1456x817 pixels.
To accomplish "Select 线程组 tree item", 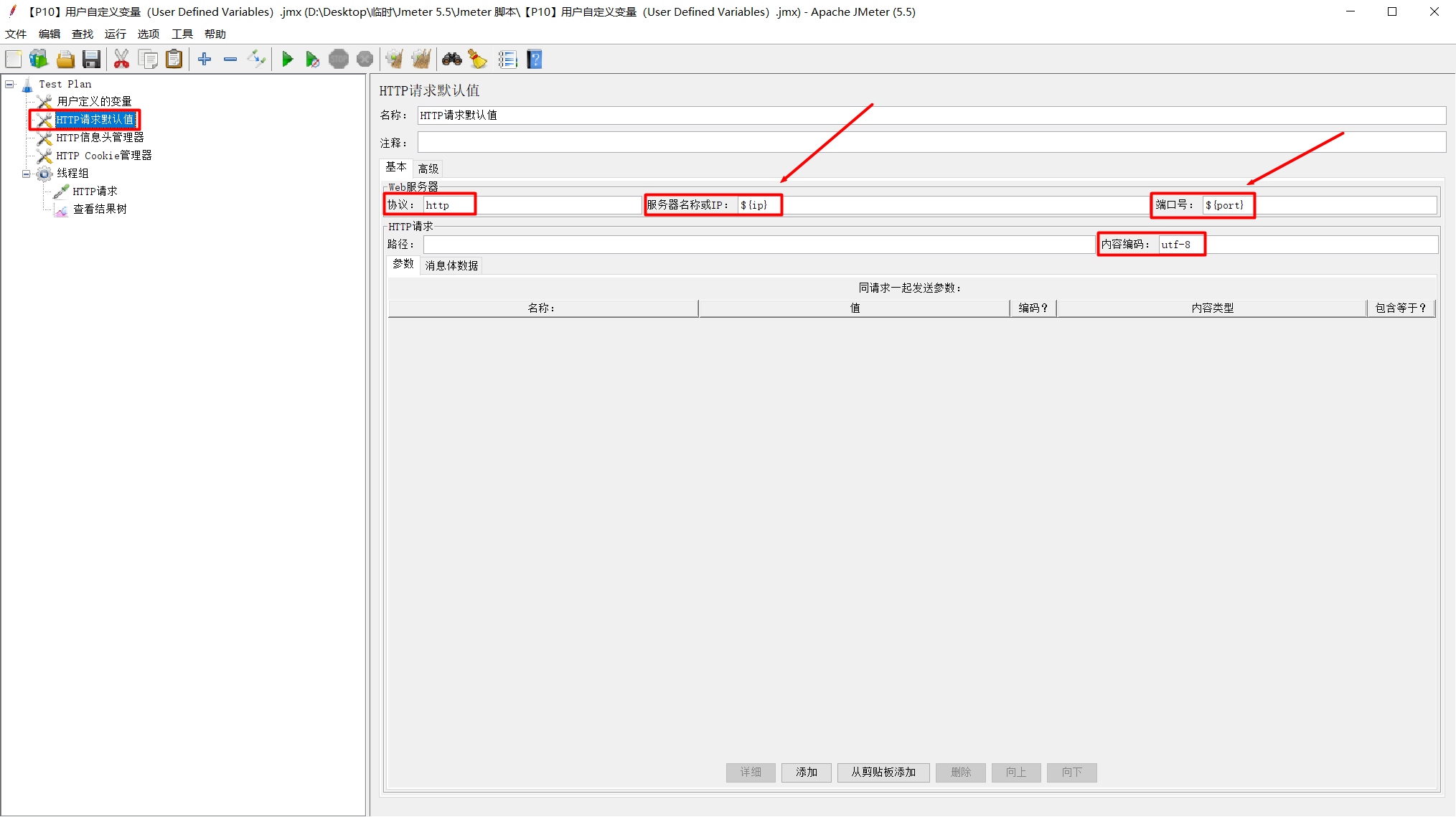I will click(x=72, y=174).
